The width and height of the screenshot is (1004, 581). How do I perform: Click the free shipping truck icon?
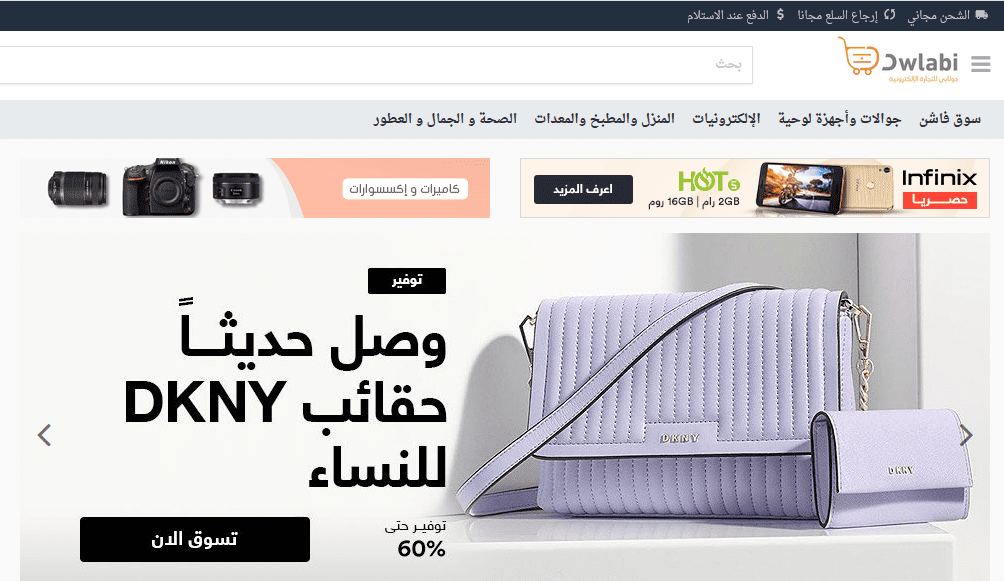pyautogui.click(x=982, y=15)
